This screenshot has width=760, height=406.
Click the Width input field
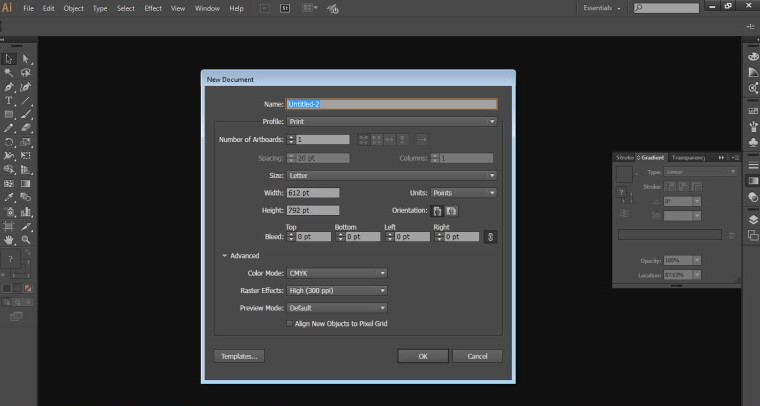point(313,193)
